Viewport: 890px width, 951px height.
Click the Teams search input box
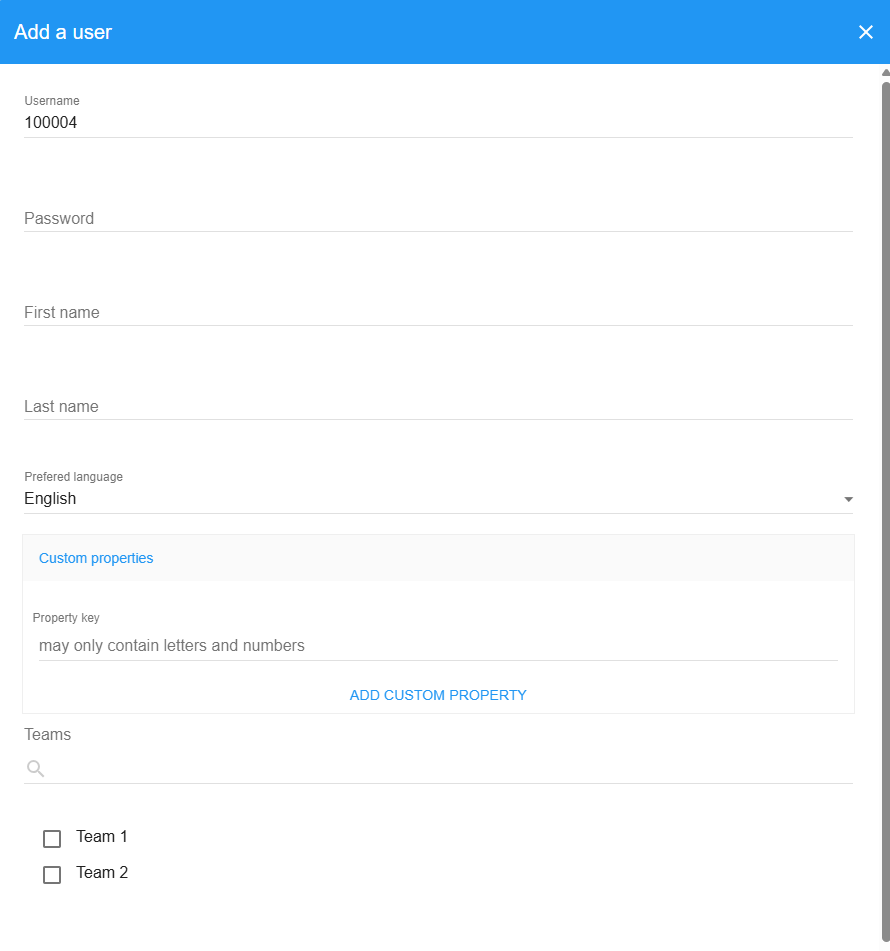(x=450, y=768)
